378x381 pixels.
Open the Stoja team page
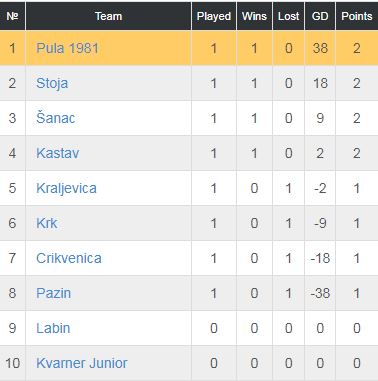point(52,83)
